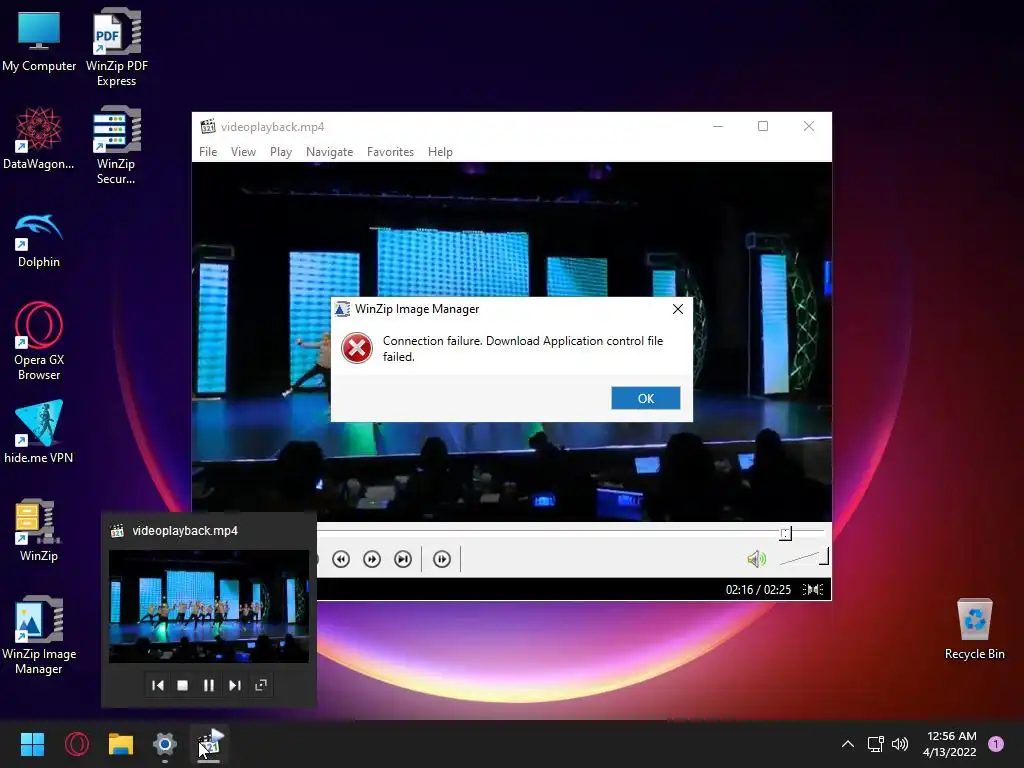Viewport: 1024px width, 768px height.
Task: Click the 02:16 / 02:25 time display
Action: [x=758, y=590]
